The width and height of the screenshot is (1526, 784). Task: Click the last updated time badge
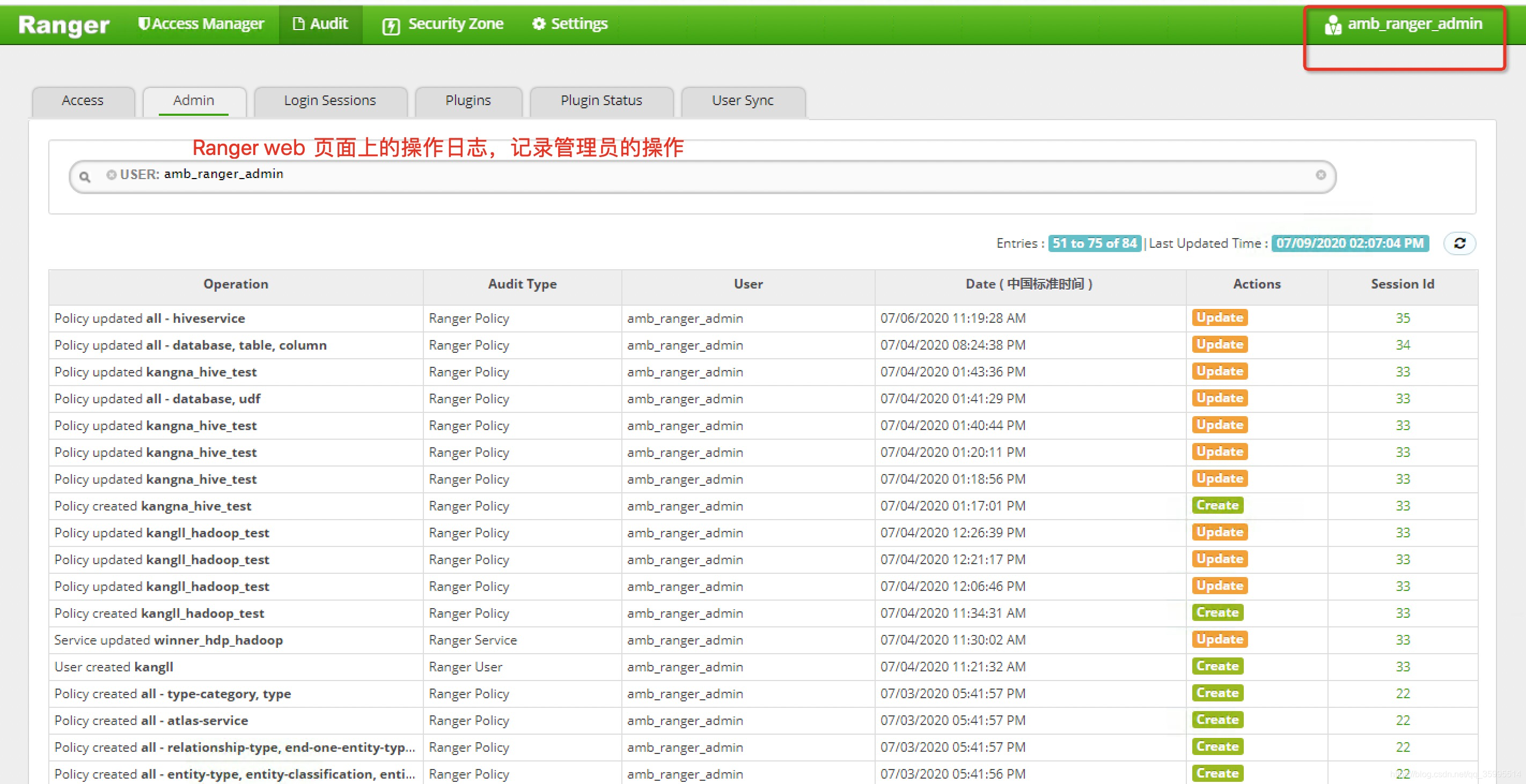click(1349, 243)
